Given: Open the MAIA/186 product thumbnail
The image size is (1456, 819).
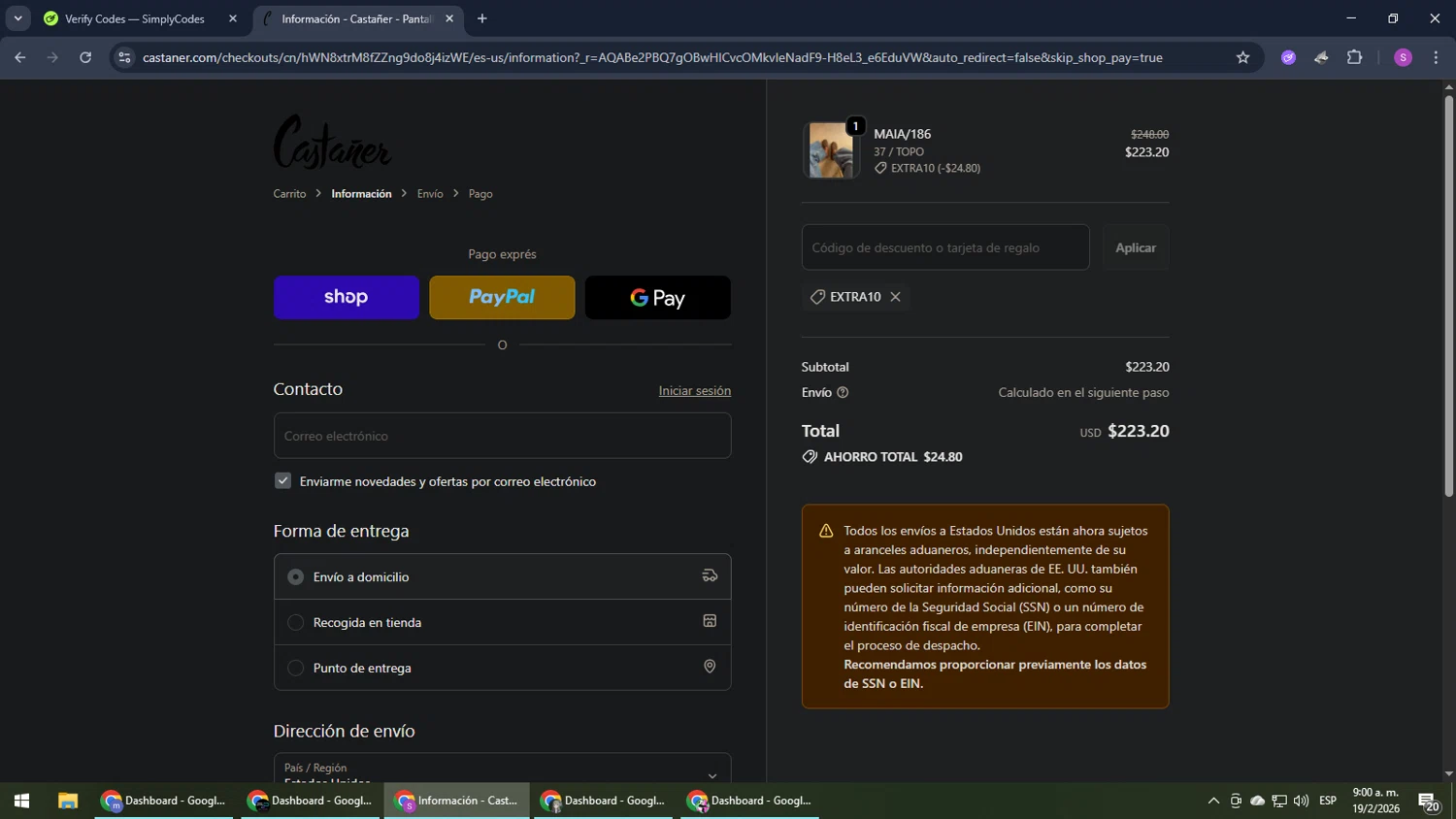Looking at the screenshot, I should point(831,150).
